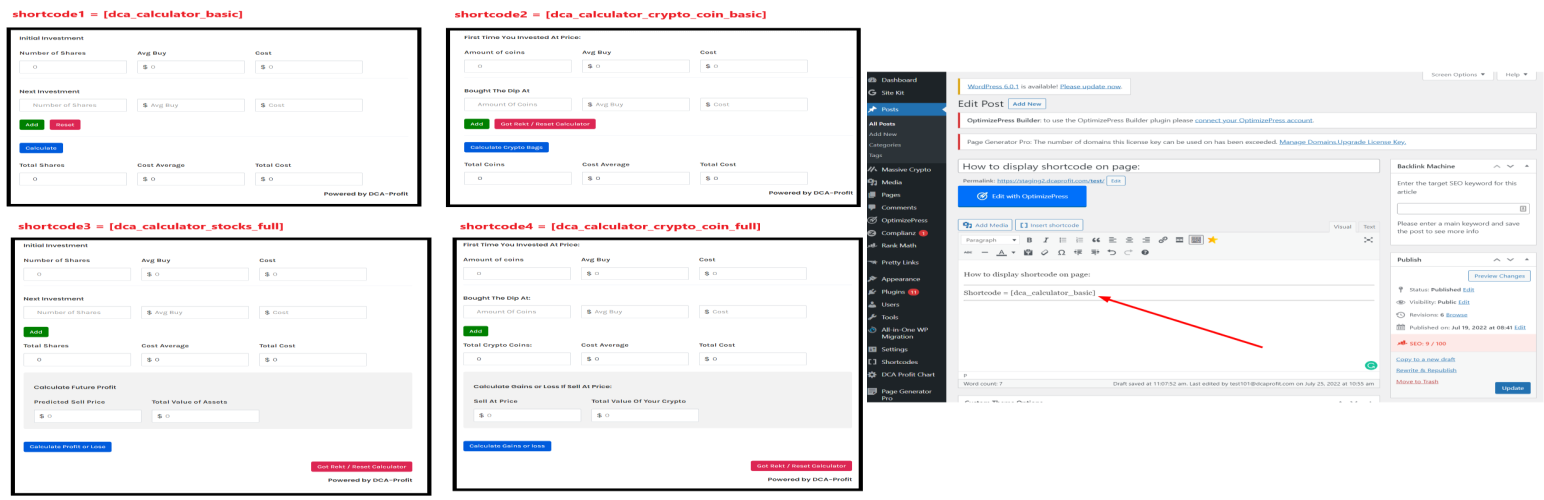Switch to the Visual editor tab

[x=1342, y=227]
